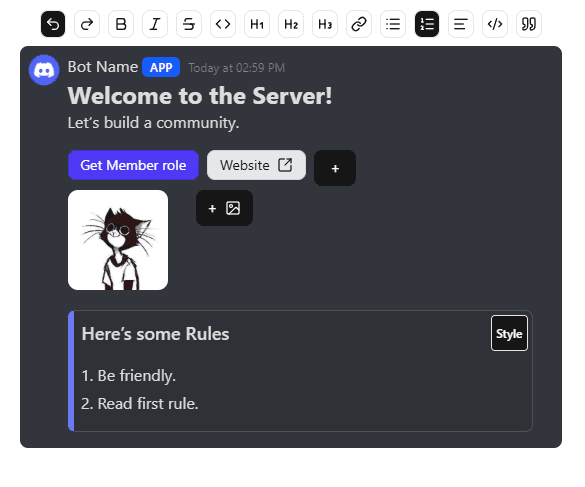Toggle the bullet list
The width and height of the screenshot is (585, 487).
[393, 24]
